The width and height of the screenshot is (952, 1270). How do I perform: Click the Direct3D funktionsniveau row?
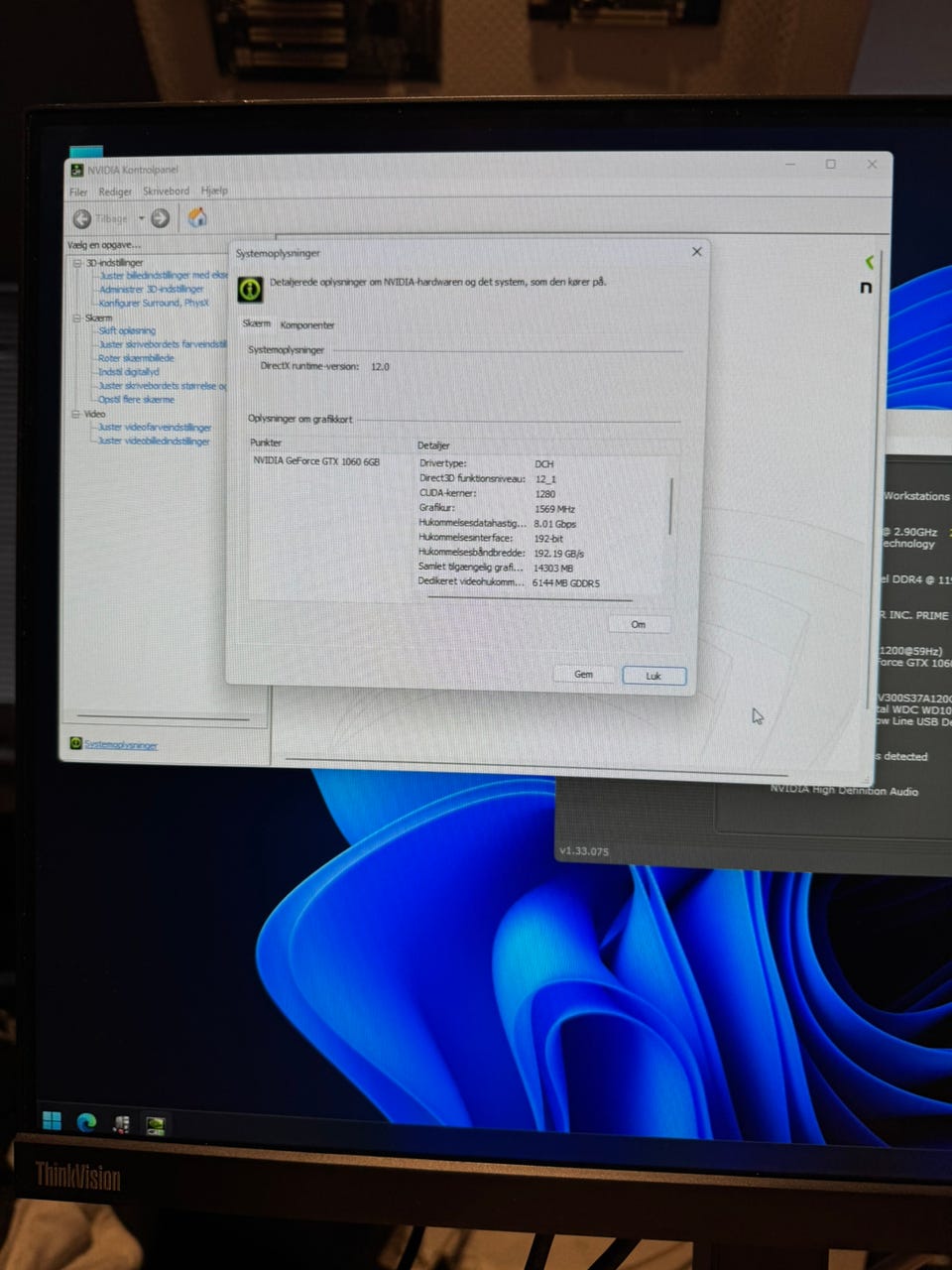point(543,478)
